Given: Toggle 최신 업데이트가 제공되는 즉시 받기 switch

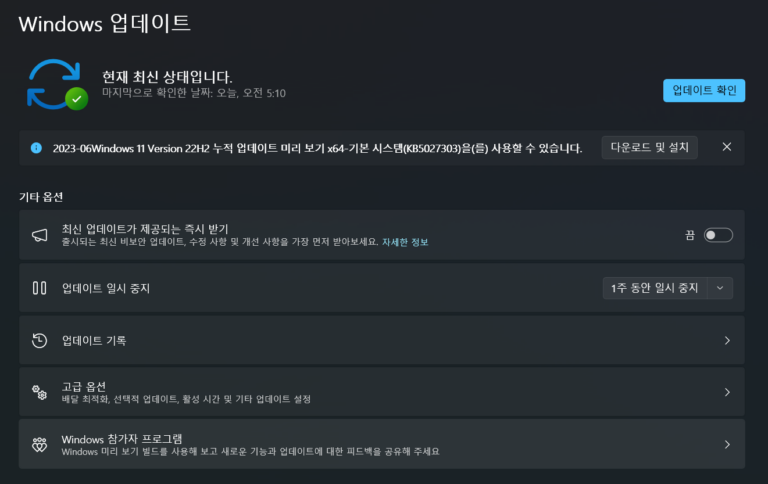Looking at the screenshot, I should point(718,235).
